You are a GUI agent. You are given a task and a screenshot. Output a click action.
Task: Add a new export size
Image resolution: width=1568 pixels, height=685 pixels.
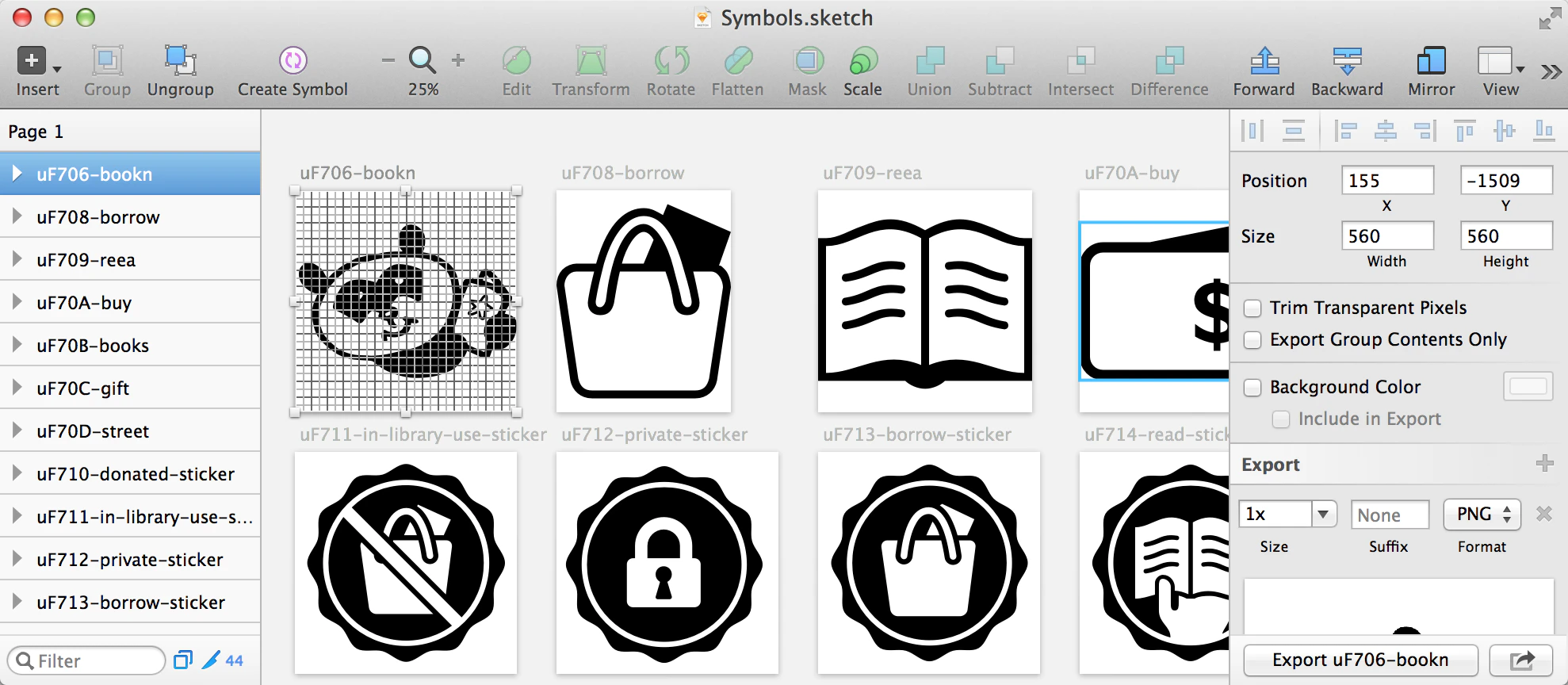pyautogui.click(x=1544, y=463)
